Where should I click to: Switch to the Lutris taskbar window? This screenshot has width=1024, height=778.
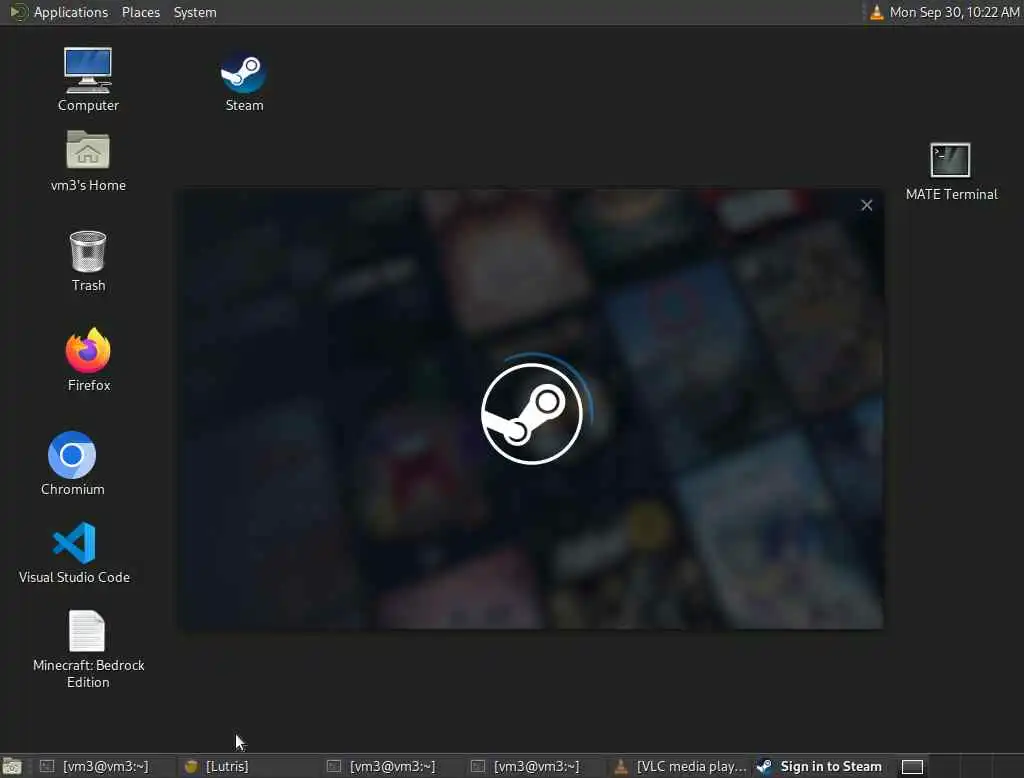[250, 766]
